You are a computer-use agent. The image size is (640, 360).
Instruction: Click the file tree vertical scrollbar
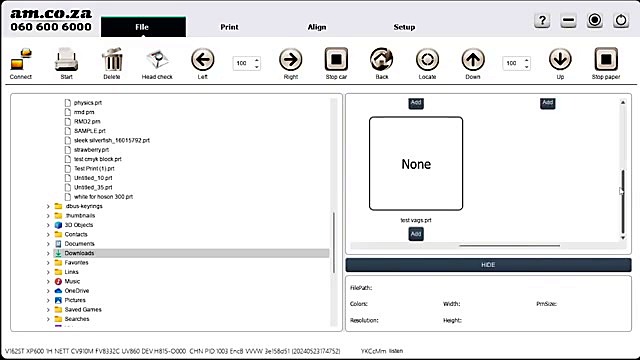click(x=333, y=242)
